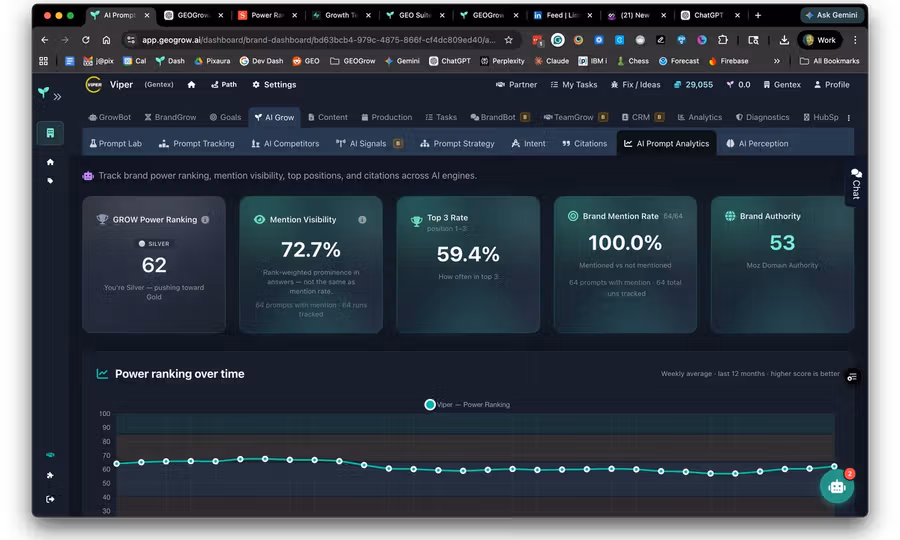Screen dimensions: 900x540
Task: Click the GROW Power Ranking info icon
Action: [205, 220]
